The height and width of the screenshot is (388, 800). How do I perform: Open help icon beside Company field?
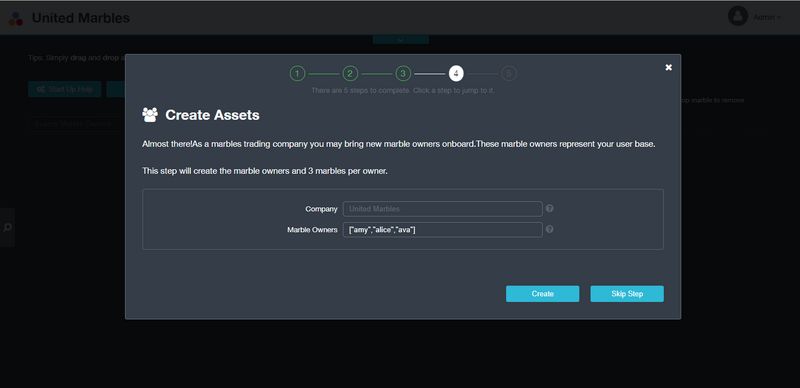coord(549,208)
